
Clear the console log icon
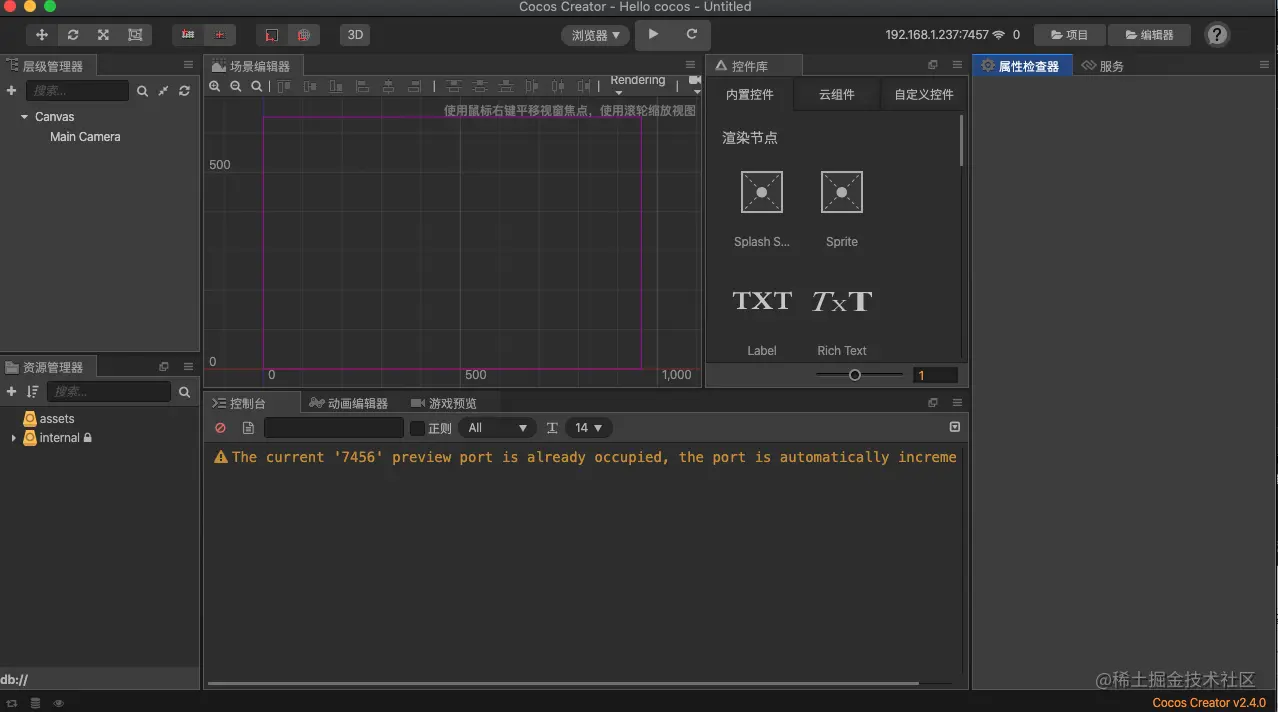point(220,428)
